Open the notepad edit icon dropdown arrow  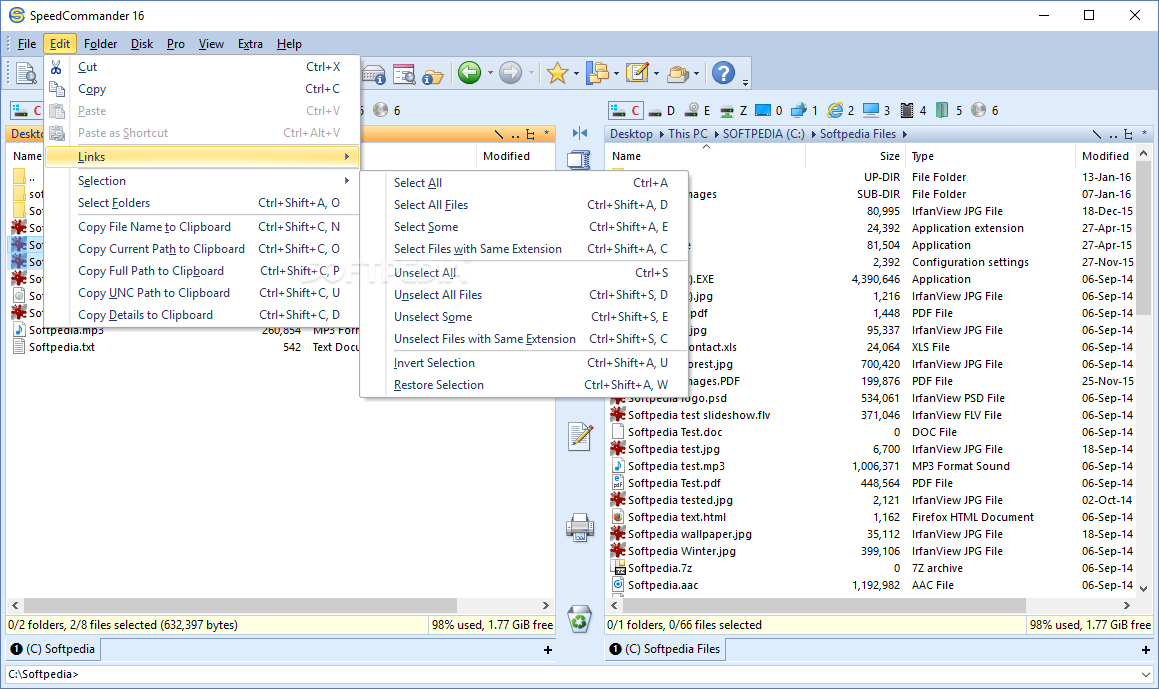click(x=656, y=73)
